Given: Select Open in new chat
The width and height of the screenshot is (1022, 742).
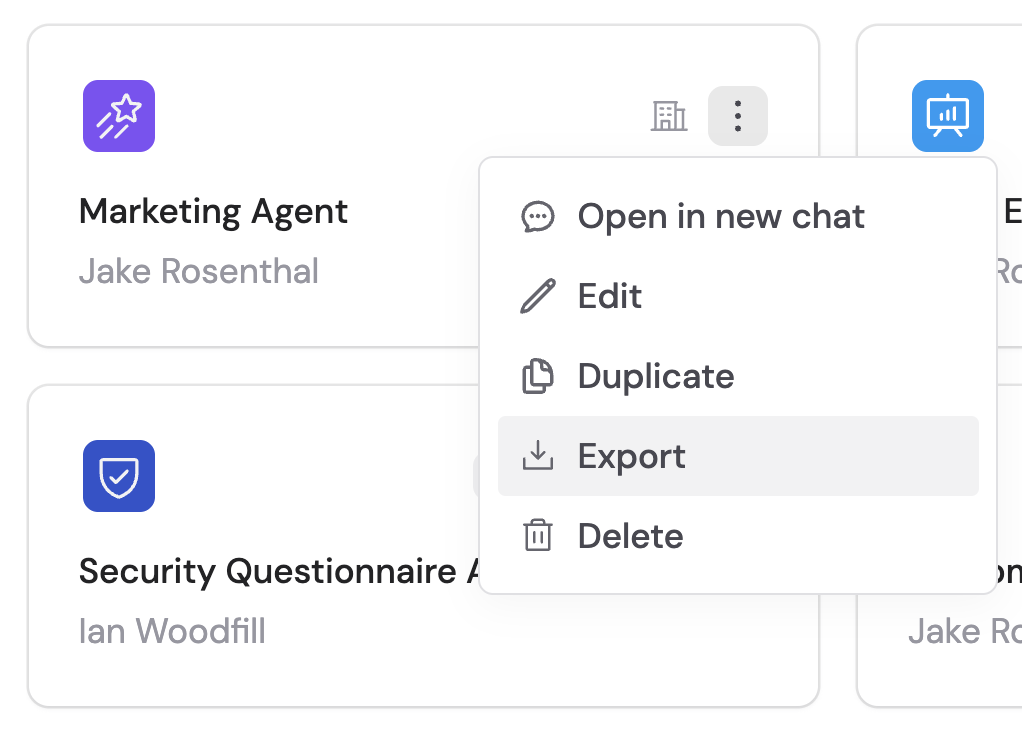Looking at the screenshot, I should (720, 216).
